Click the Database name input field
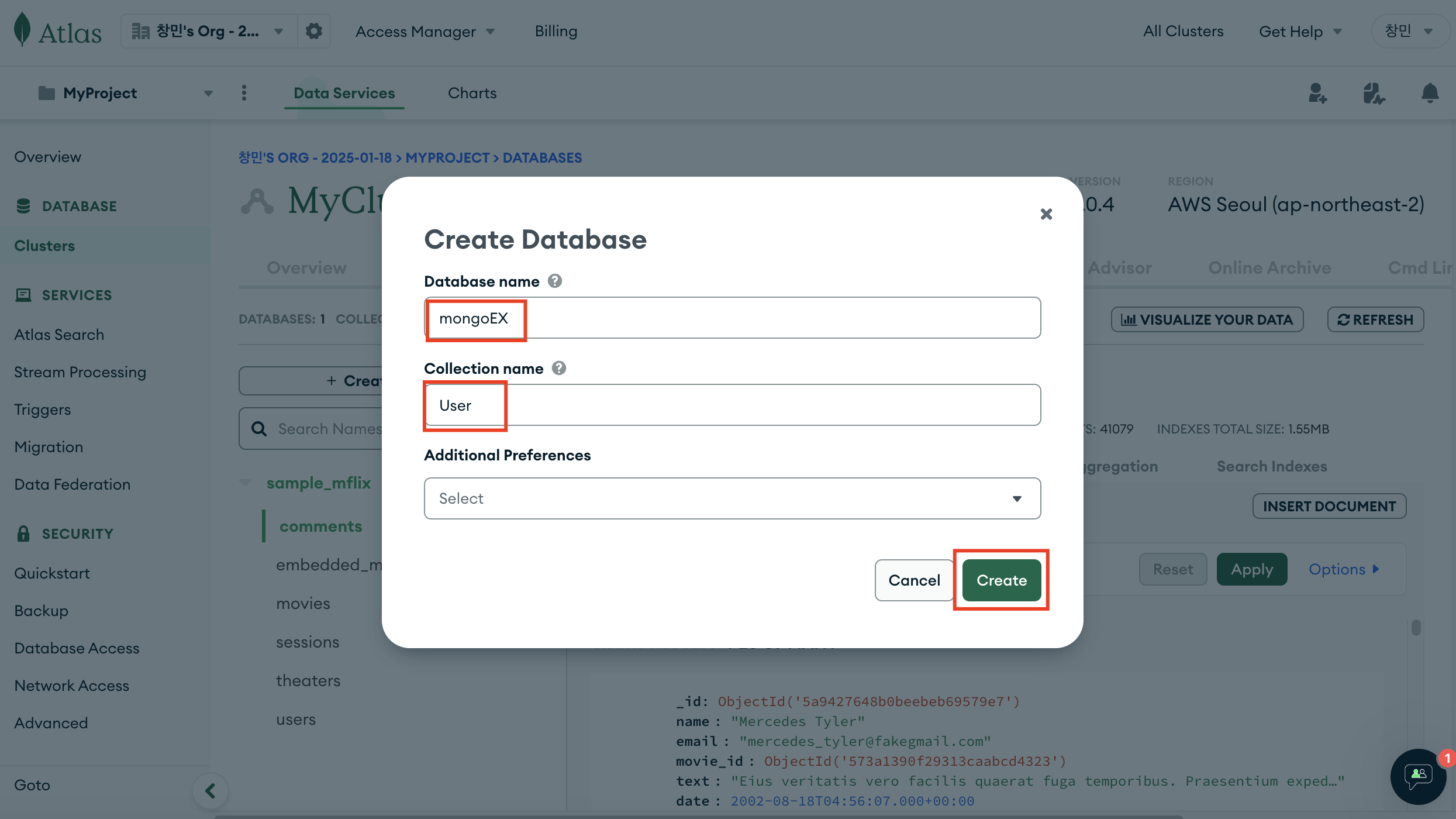Screen dimensions: 1456x819 [760, 318]
